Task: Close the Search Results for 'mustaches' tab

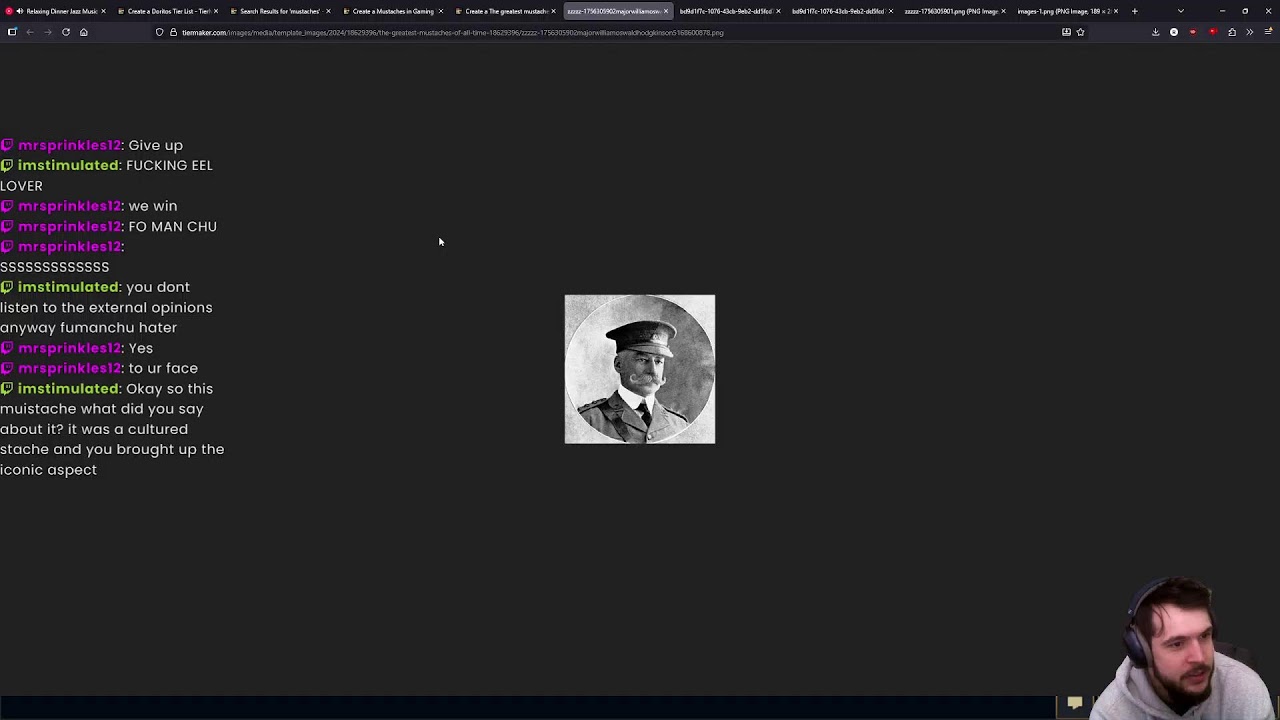Action: 328,11
